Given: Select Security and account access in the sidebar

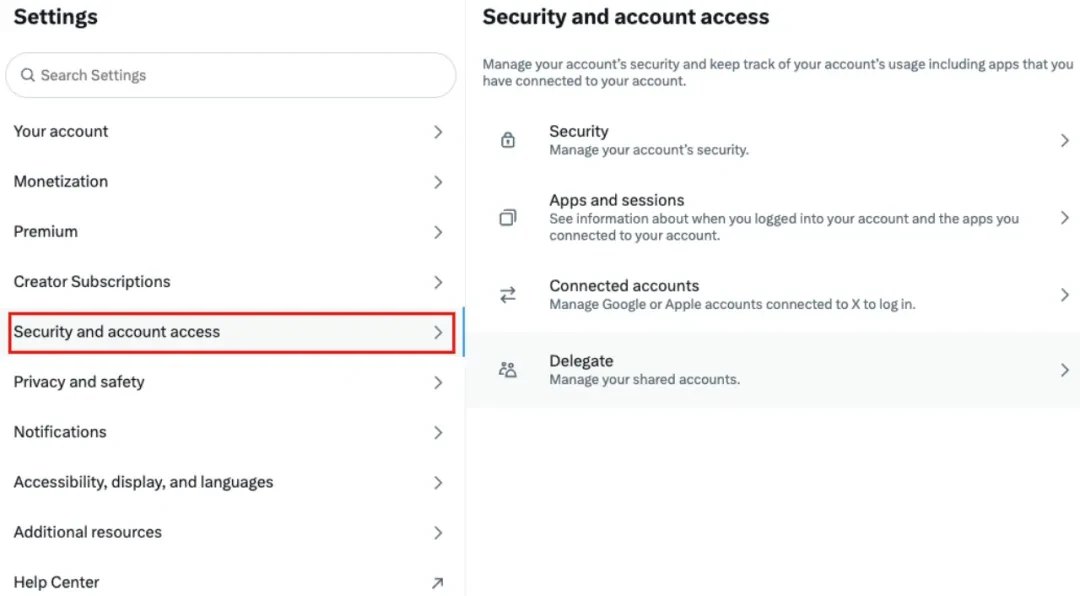Looking at the screenshot, I should pos(117,332).
